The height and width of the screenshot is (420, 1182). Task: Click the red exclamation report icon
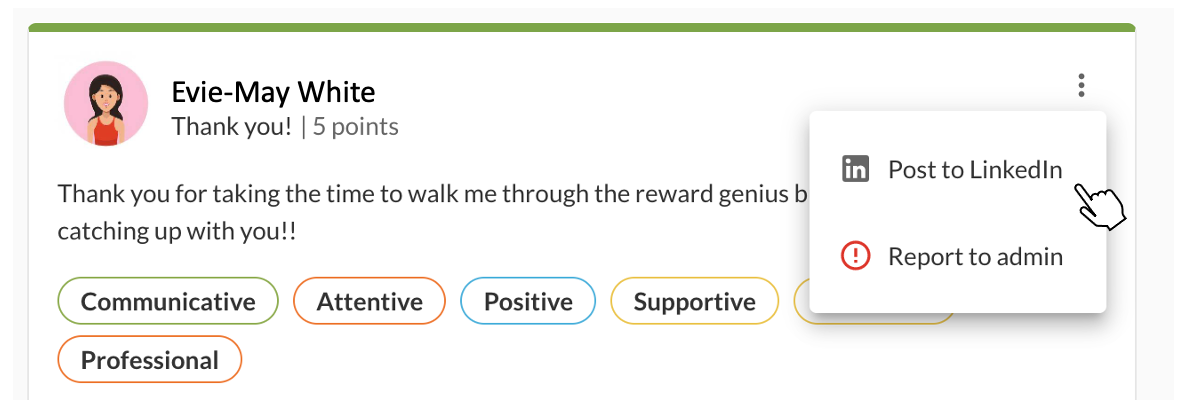(x=855, y=256)
